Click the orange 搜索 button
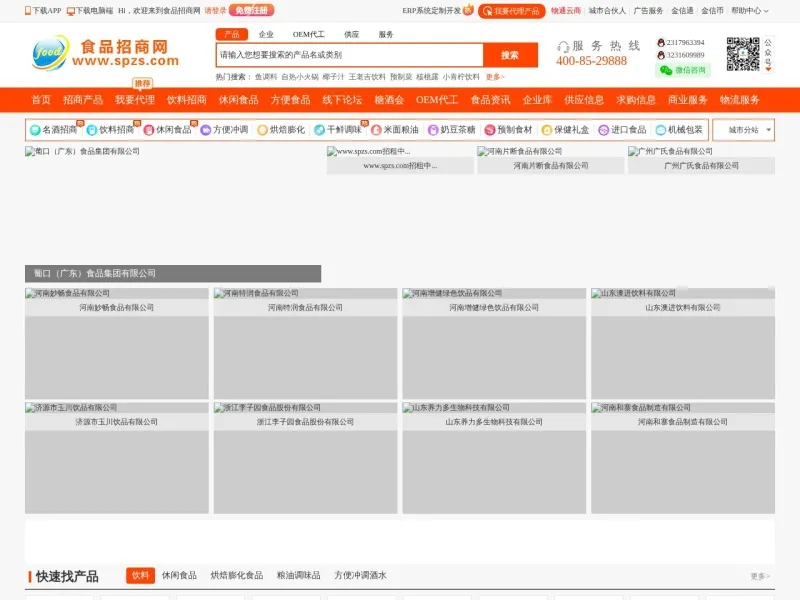Viewport: 800px width, 600px height. coord(510,55)
